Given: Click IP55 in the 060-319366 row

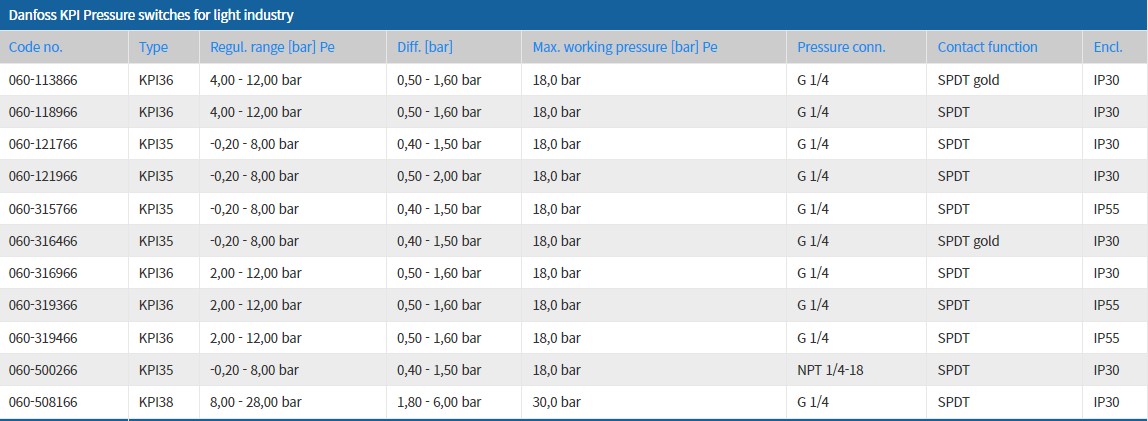Looking at the screenshot, I should [1107, 305].
